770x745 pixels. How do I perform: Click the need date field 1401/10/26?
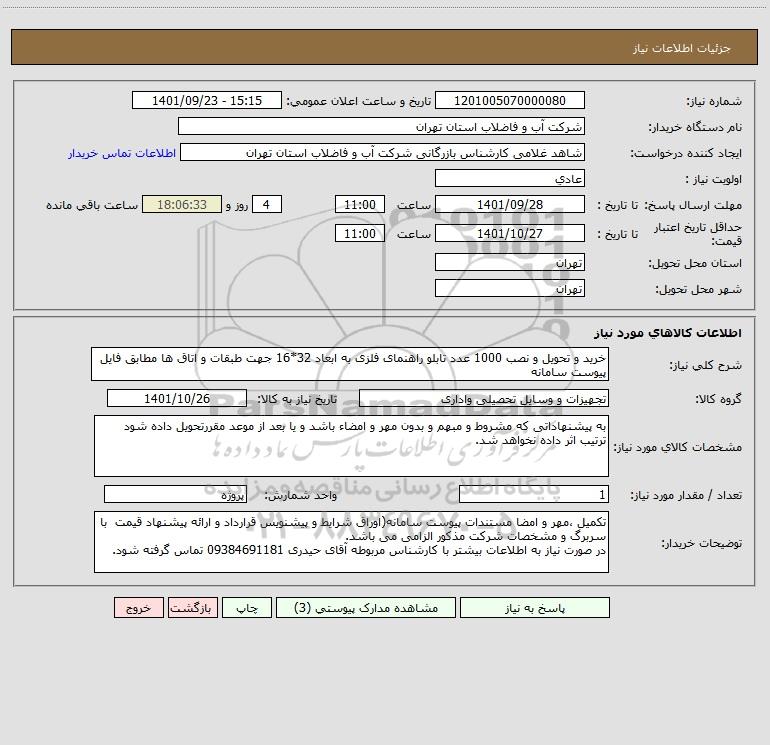point(177,398)
